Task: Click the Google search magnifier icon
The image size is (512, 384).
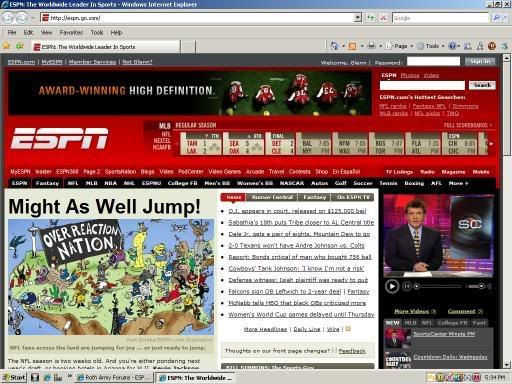Action: 496,18
